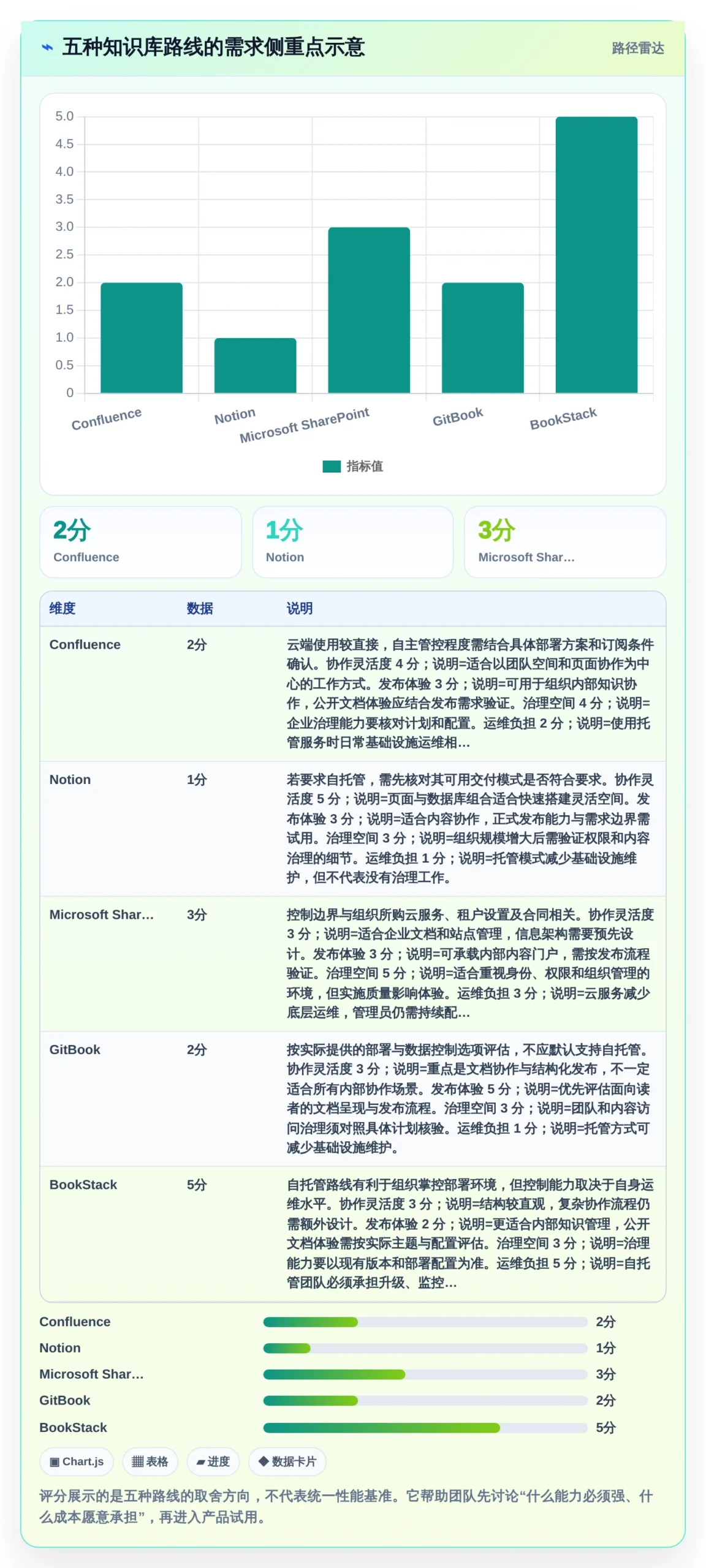Image resolution: width=706 pixels, height=1568 pixels.
Task: Select the Microsoft SharePoint bar in the chart
Action: (369, 310)
